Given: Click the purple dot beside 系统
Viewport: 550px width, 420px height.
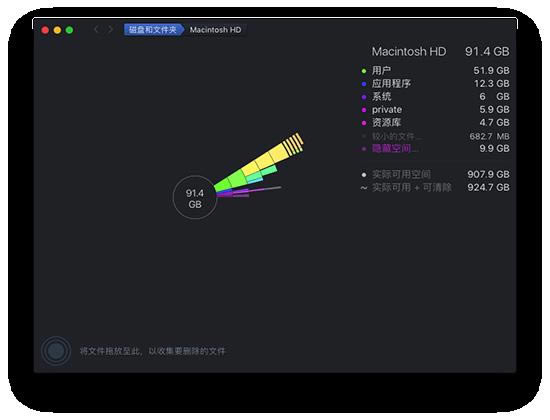Looking at the screenshot, I should point(364,97).
